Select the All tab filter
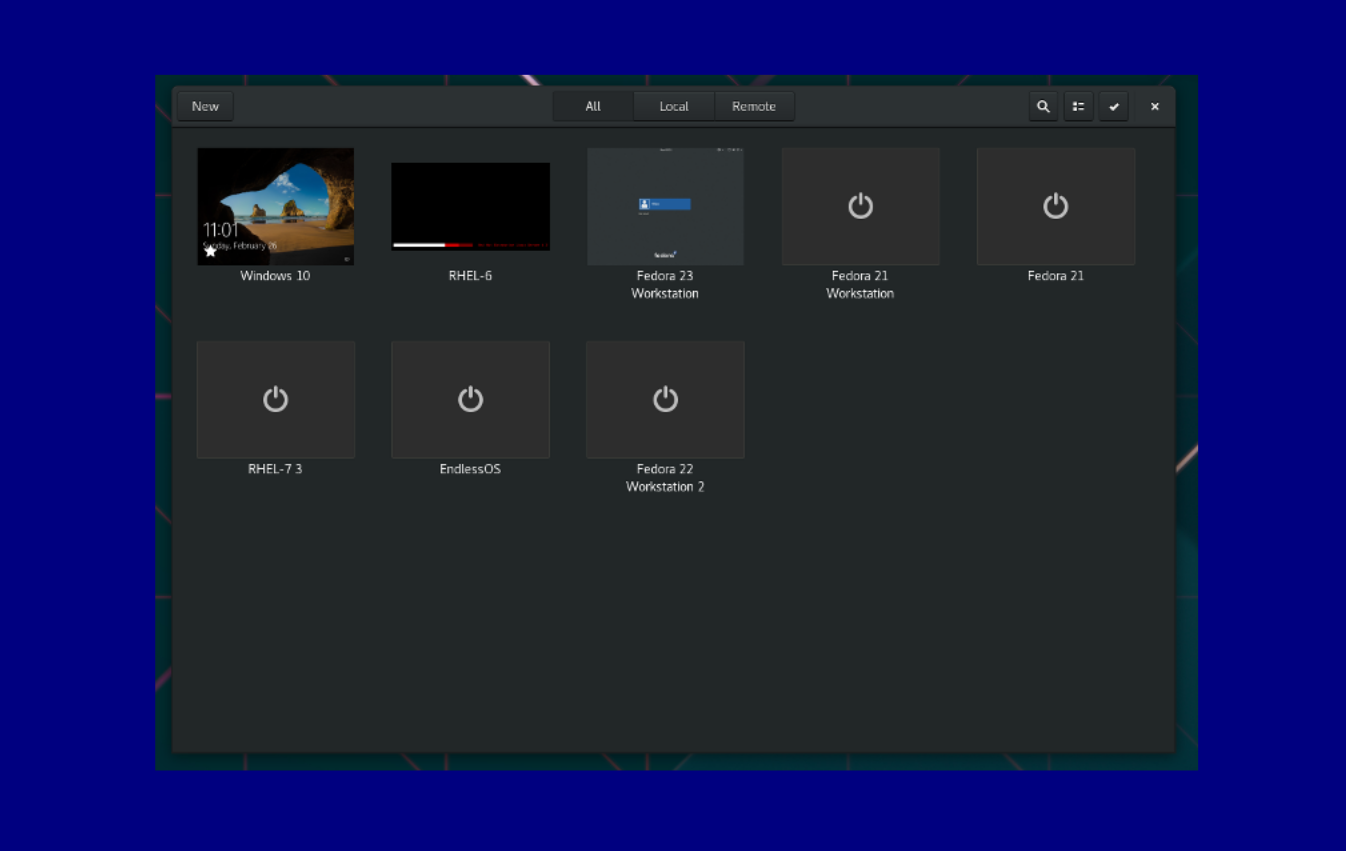 [593, 106]
